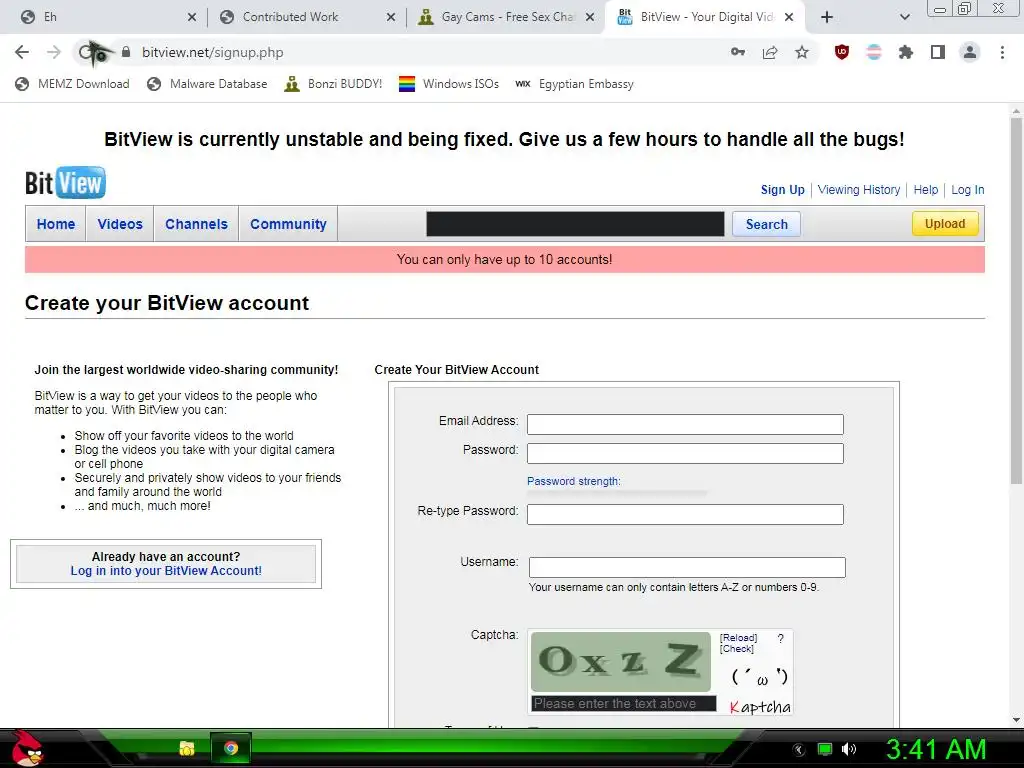Open the Chrome three-dot menu
Viewport: 1024px width, 768px height.
(x=1002, y=52)
